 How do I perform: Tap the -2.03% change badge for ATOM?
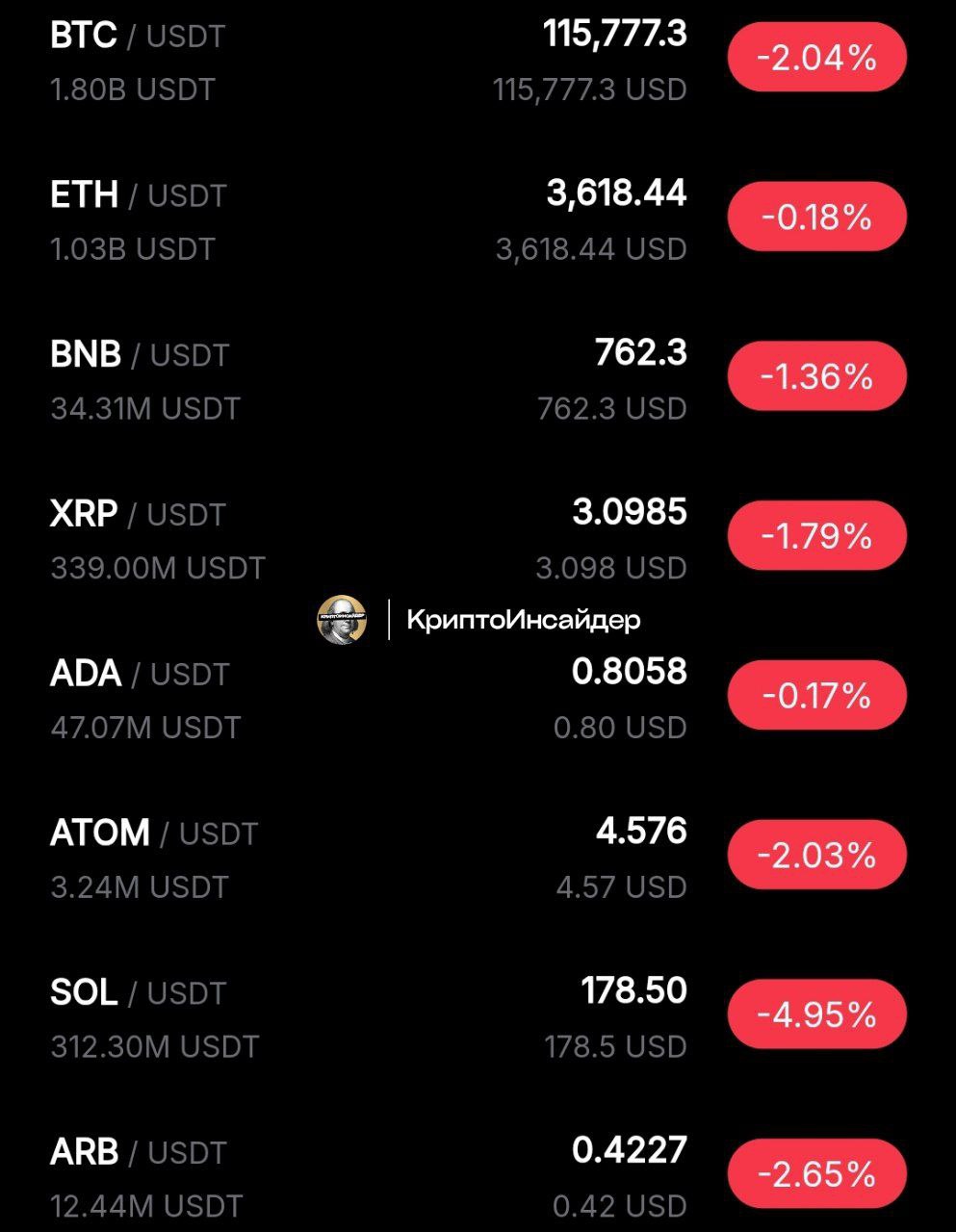(816, 855)
